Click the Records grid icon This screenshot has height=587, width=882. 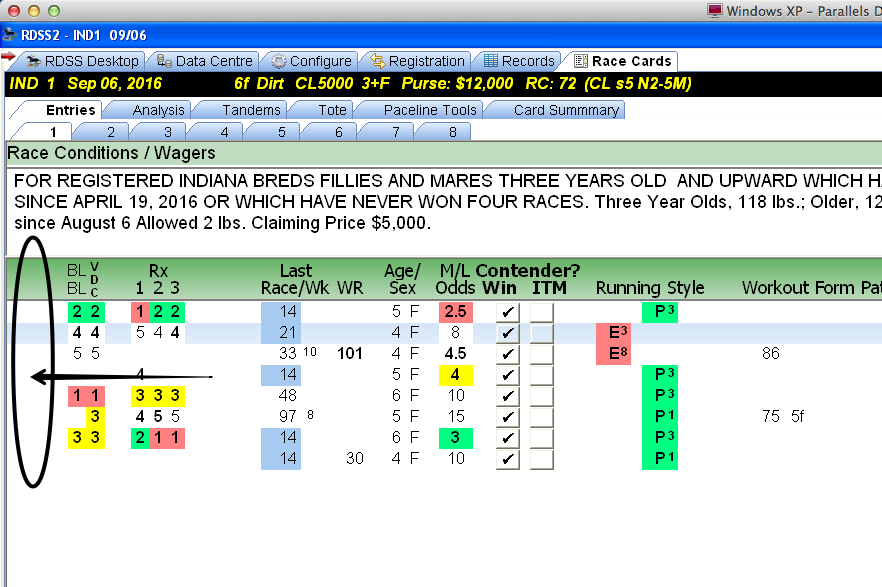coord(490,61)
